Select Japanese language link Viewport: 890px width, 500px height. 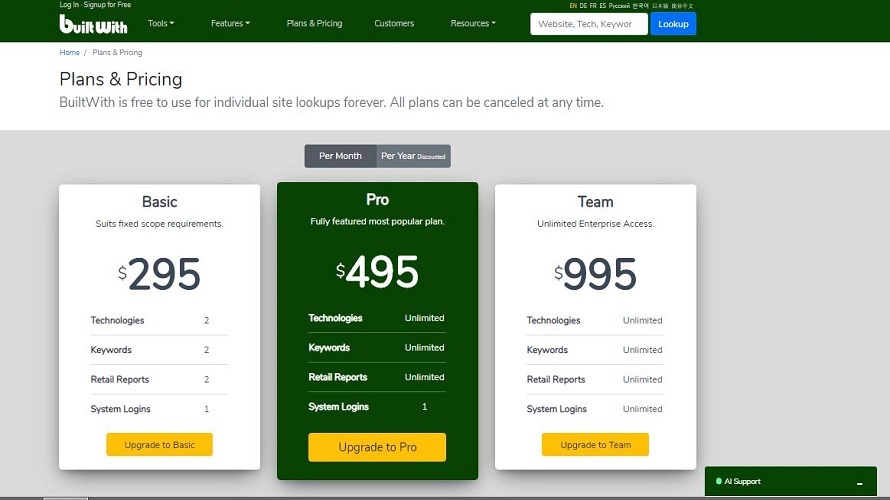tap(660, 6)
